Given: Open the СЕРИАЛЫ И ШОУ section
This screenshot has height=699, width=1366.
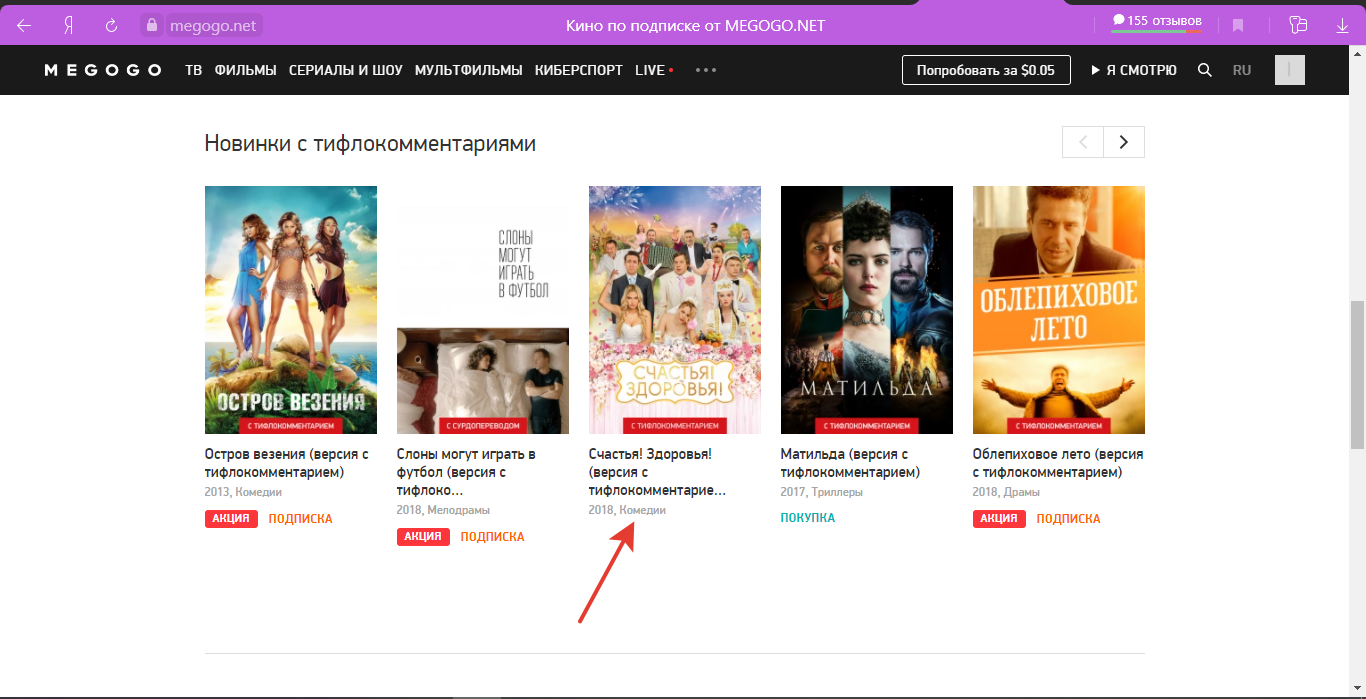Looking at the screenshot, I should (x=346, y=70).
